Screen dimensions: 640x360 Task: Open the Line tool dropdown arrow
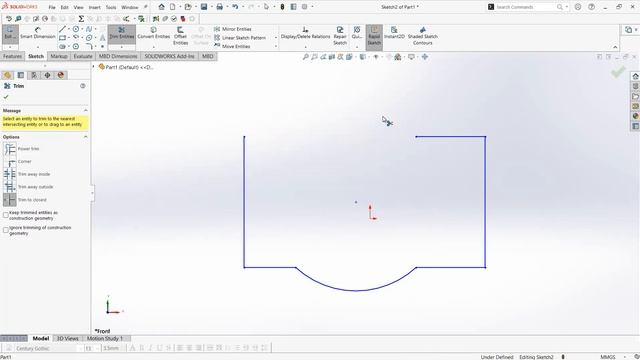tap(69, 29)
